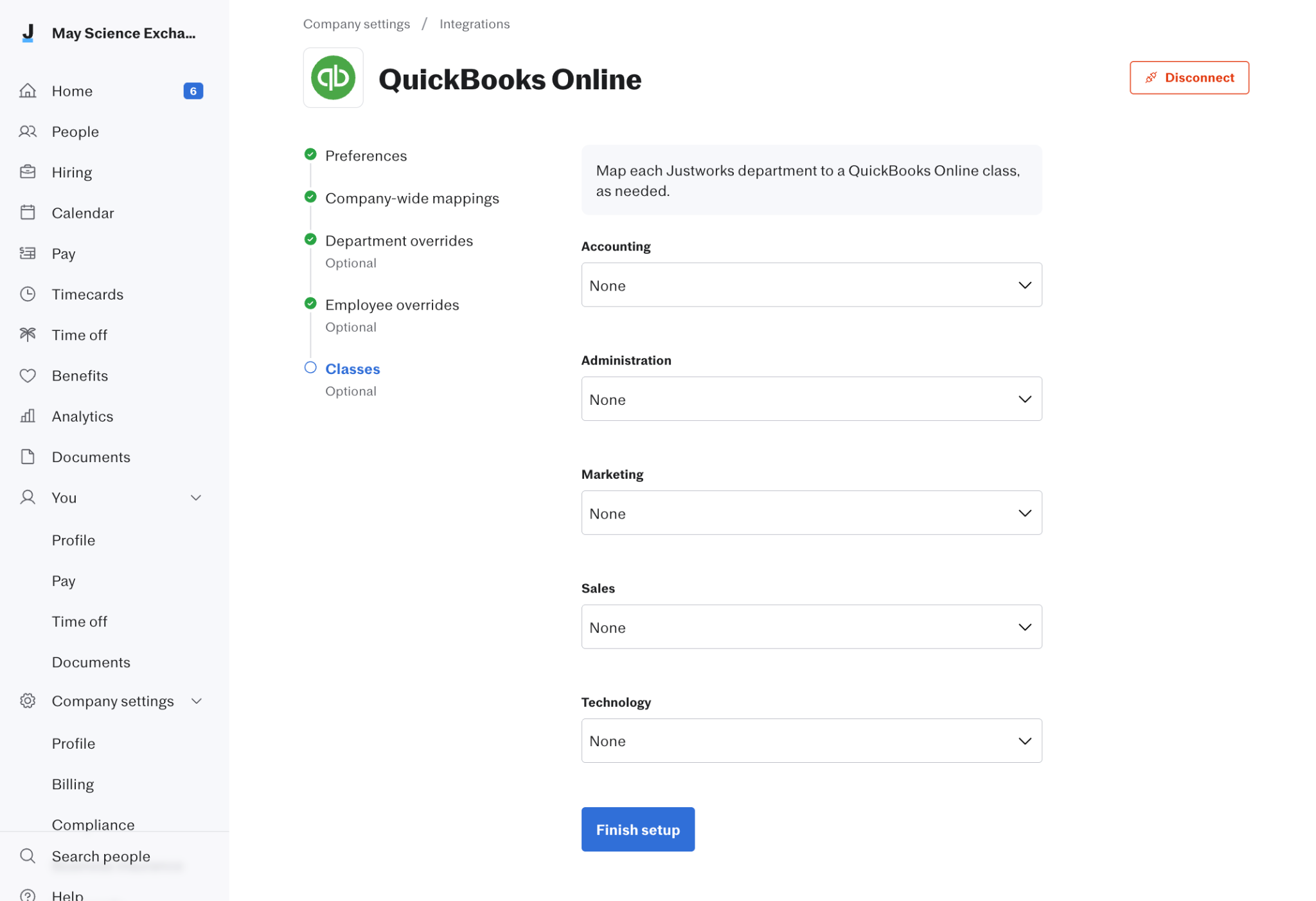The height and width of the screenshot is (901, 1316).
Task: Open Hiring briefcase icon
Action: pyautogui.click(x=28, y=172)
